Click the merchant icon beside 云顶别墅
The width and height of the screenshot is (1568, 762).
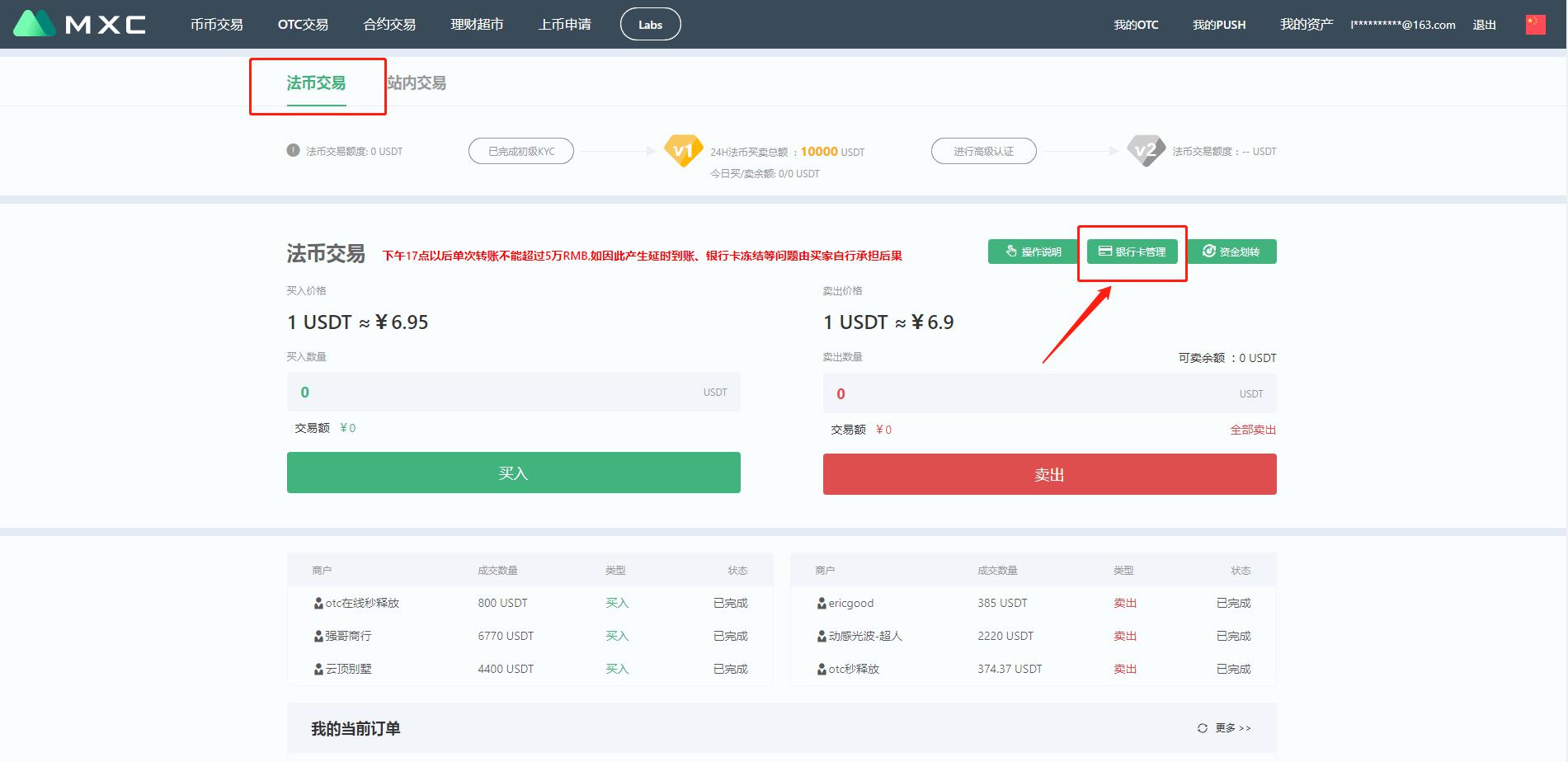318,670
